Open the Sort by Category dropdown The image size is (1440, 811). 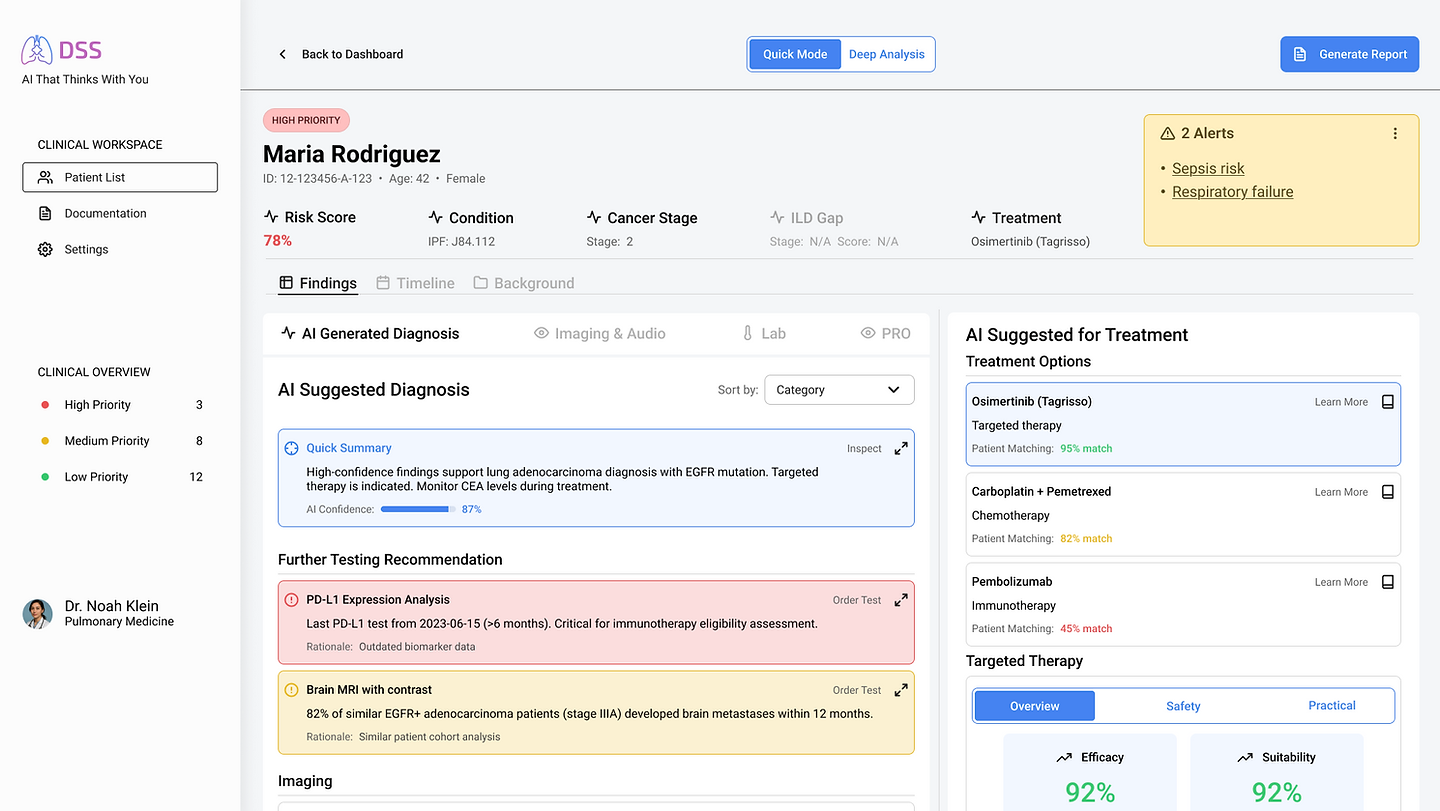pos(839,390)
